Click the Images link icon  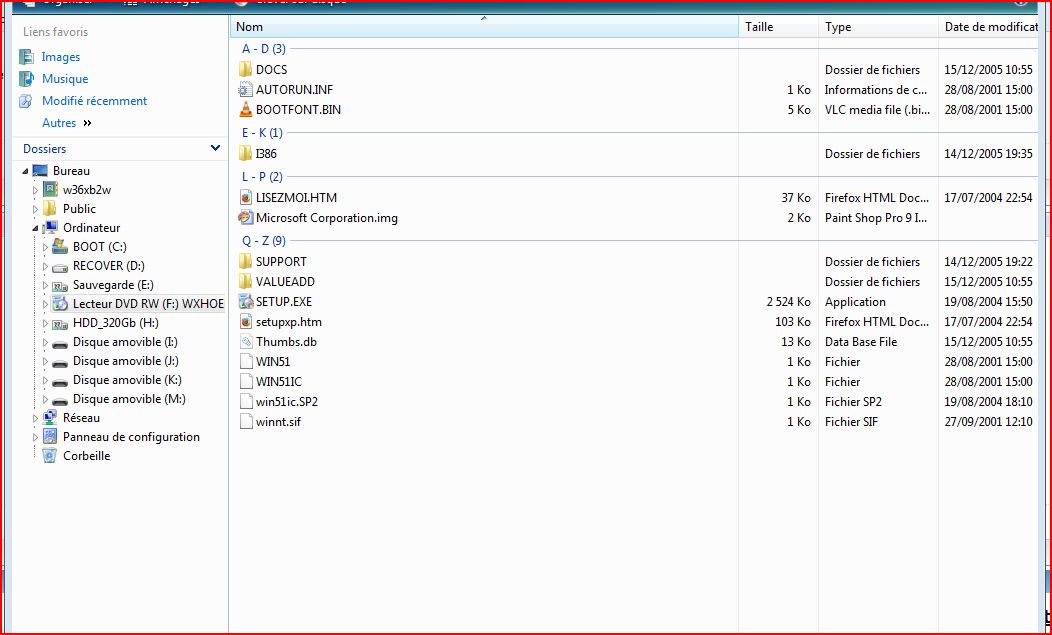point(26,57)
